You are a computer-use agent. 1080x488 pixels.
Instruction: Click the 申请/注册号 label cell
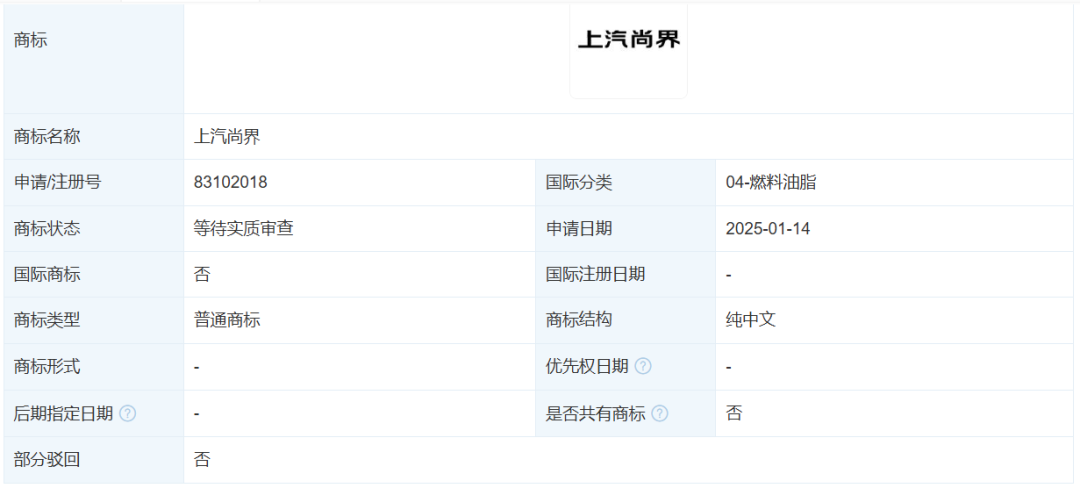coord(94,182)
